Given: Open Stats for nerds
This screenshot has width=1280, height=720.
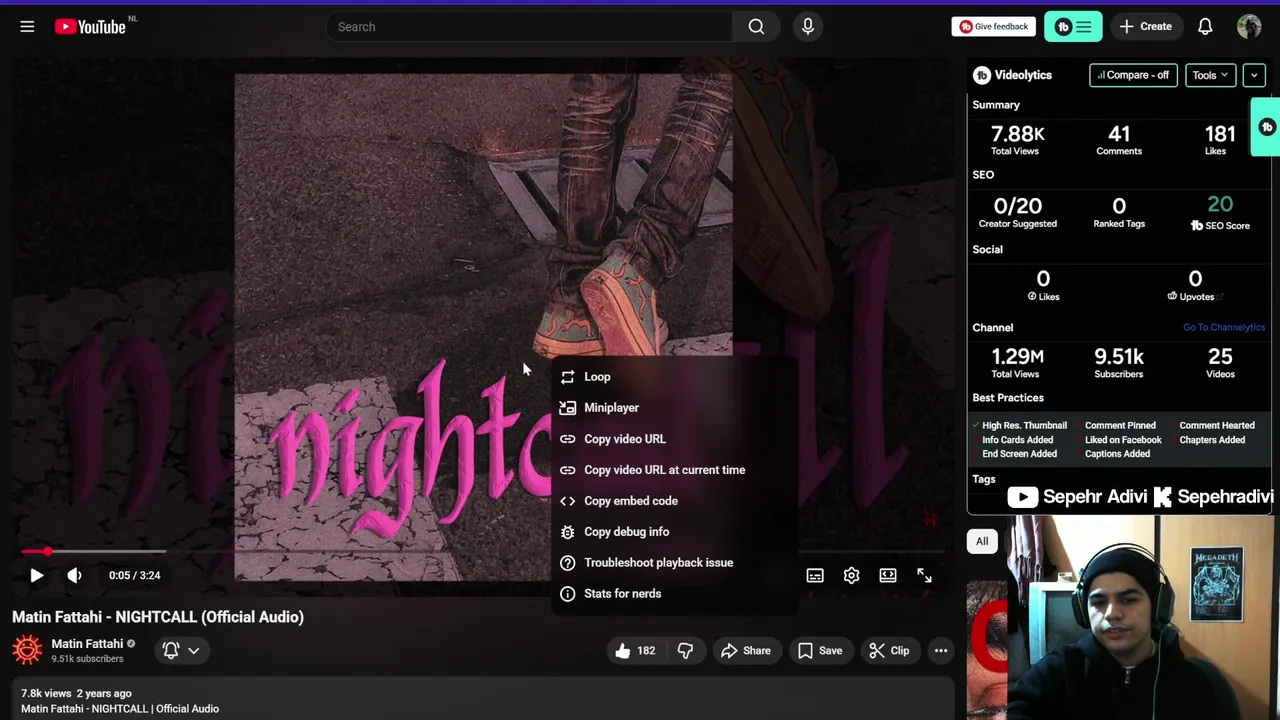Looking at the screenshot, I should pyautogui.click(x=675, y=594).
